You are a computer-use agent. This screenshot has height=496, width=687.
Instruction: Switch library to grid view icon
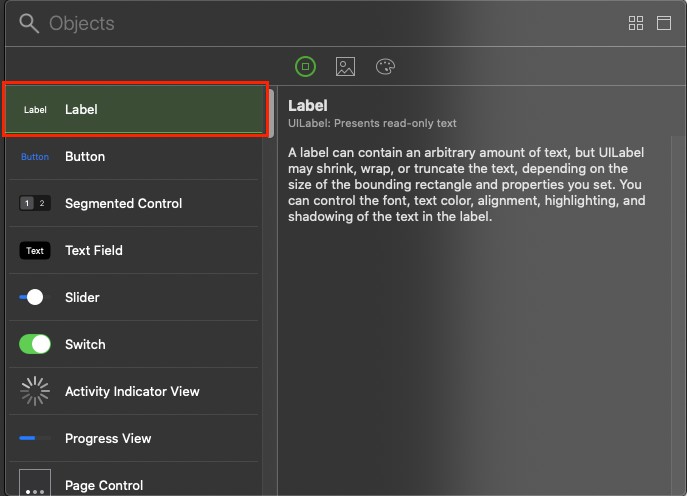(x=636, y=23)
